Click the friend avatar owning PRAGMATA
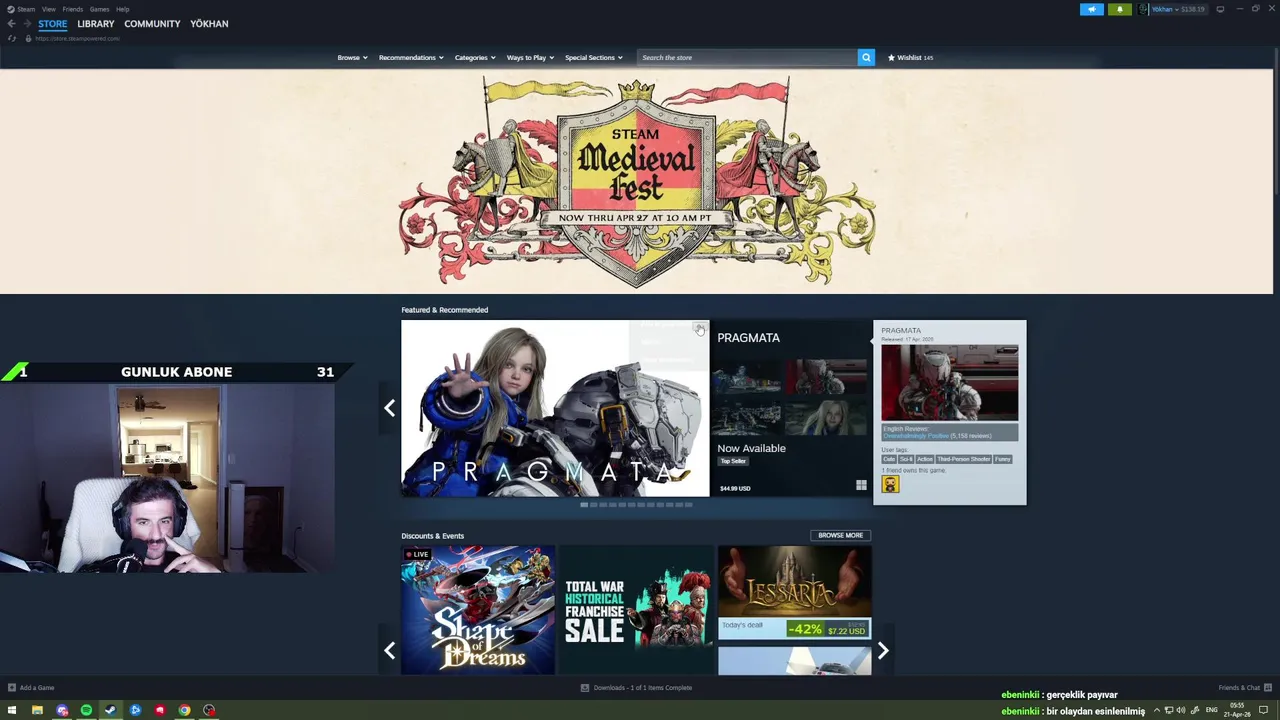Image resolution: width=1280 pixels, height=720 pixels. pos(890,484)
